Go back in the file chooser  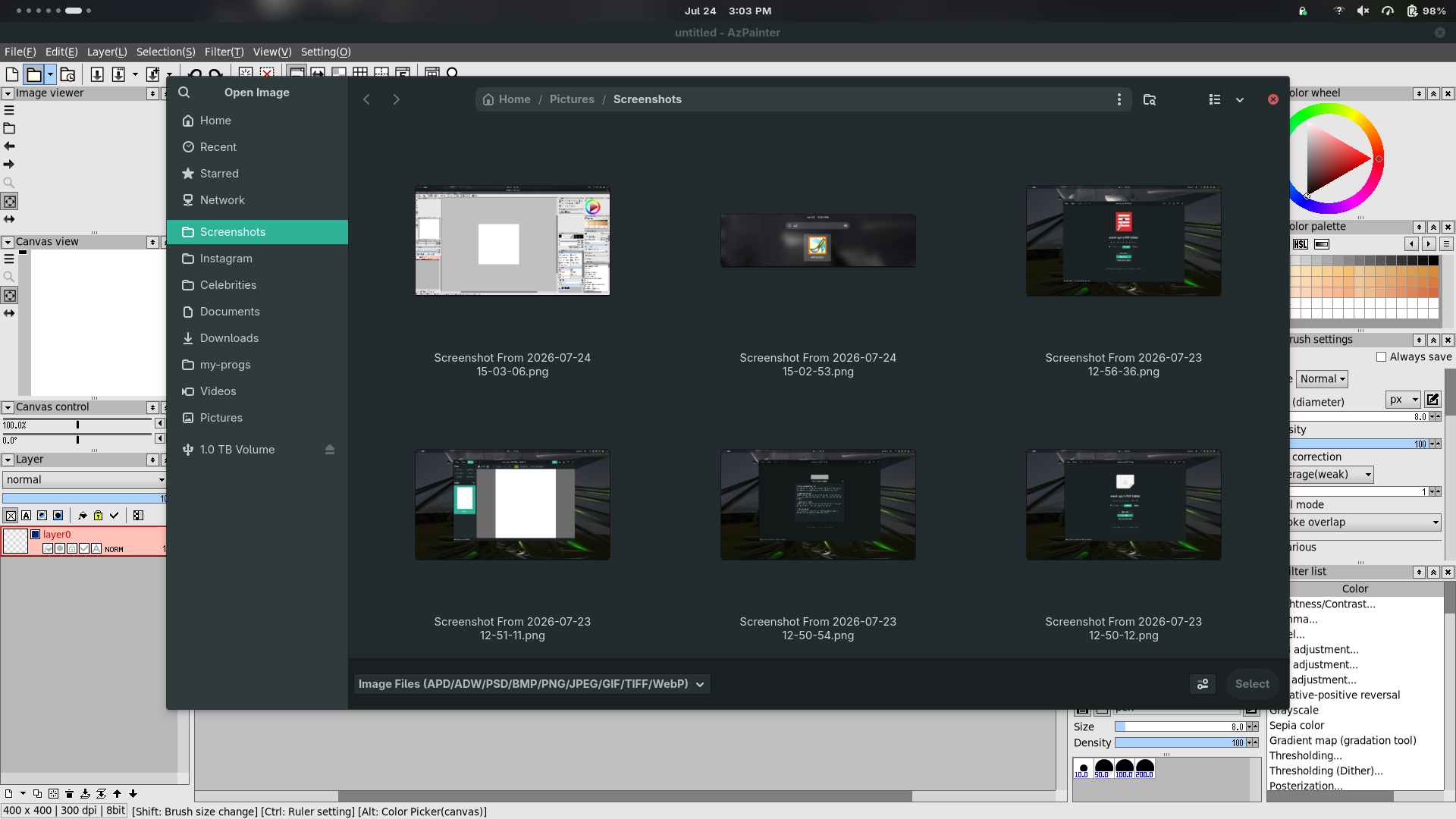(366, 99)
